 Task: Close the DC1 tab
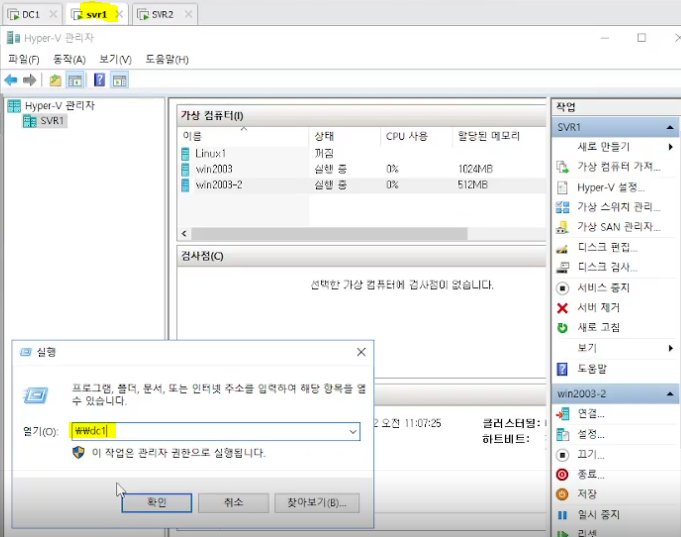point(53,14)
